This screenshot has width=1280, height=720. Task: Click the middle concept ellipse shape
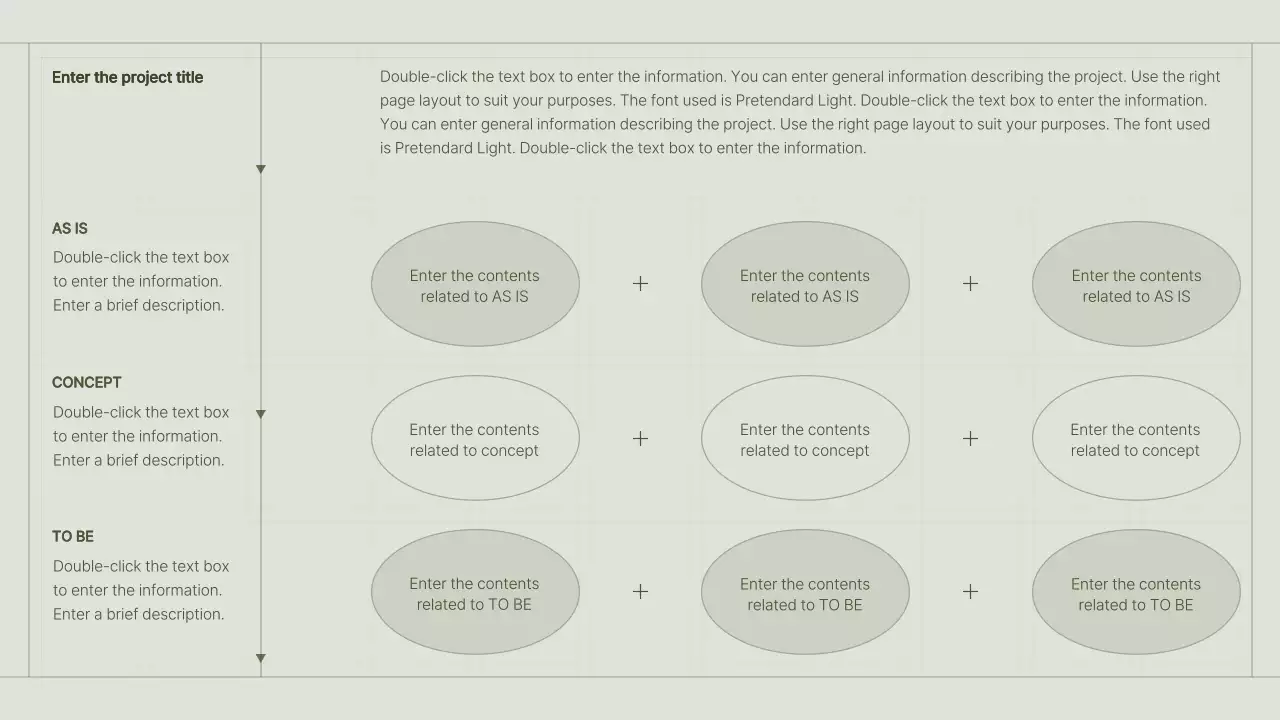tap(805, 439)
